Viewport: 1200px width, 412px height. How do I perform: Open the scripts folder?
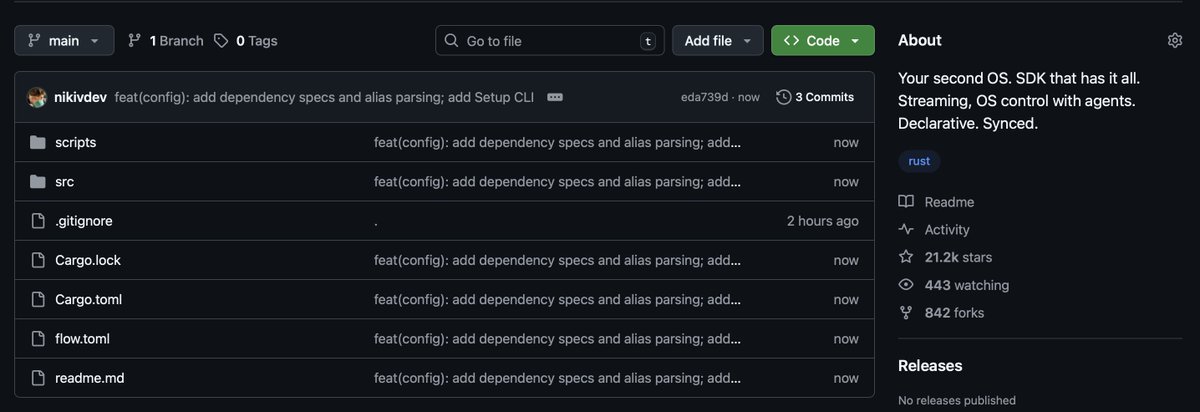[x=76, y=142]
